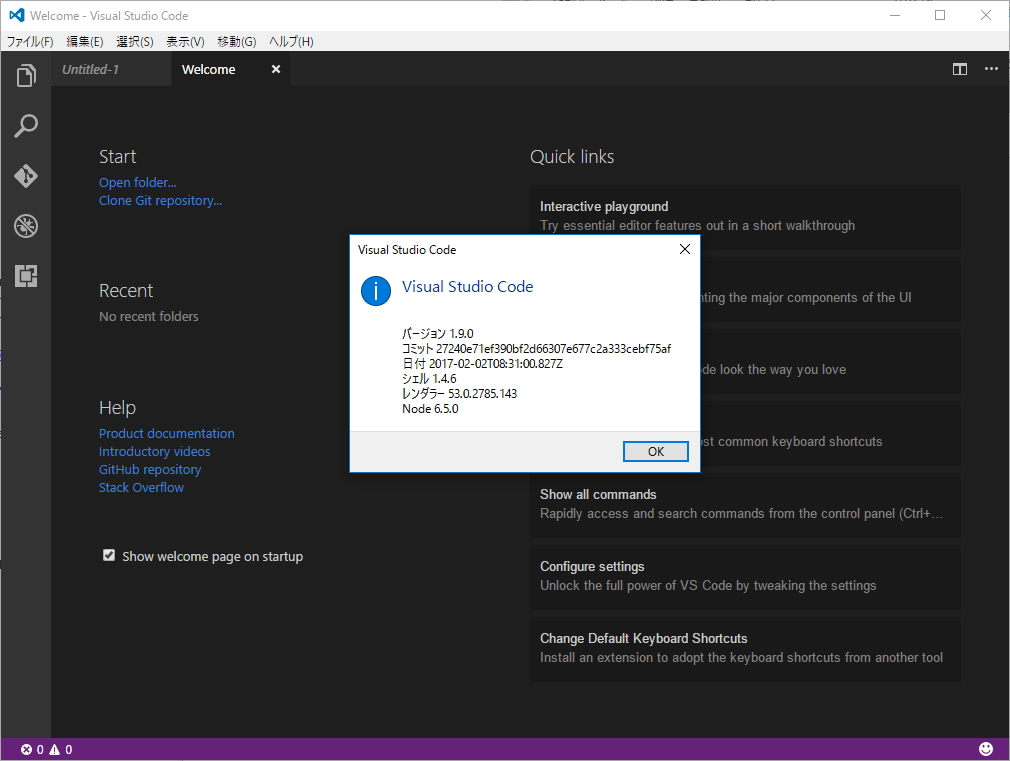Open the ファイル(F) menu
Image resolution: width=1010 pixels, height=761 pixels.
pyautogui.click(x=31, y=42)
